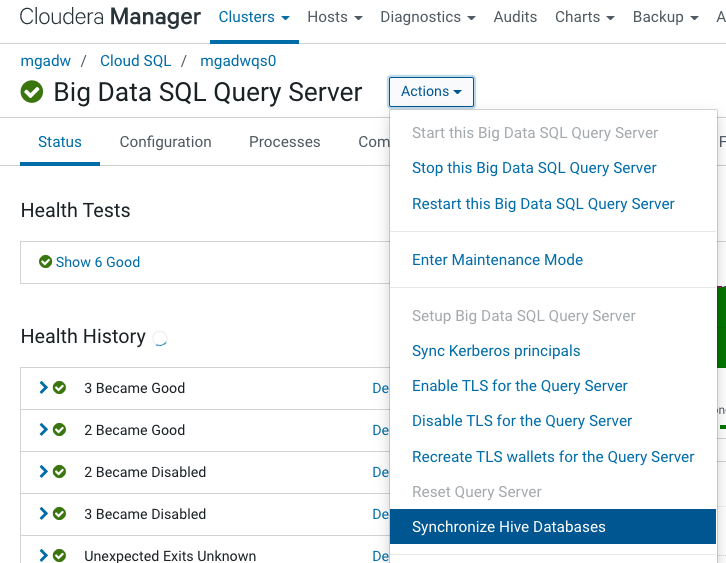Open details link for 3 Became Disabled
The height and width of the screenshot is (563, 726).
(381, 514)
